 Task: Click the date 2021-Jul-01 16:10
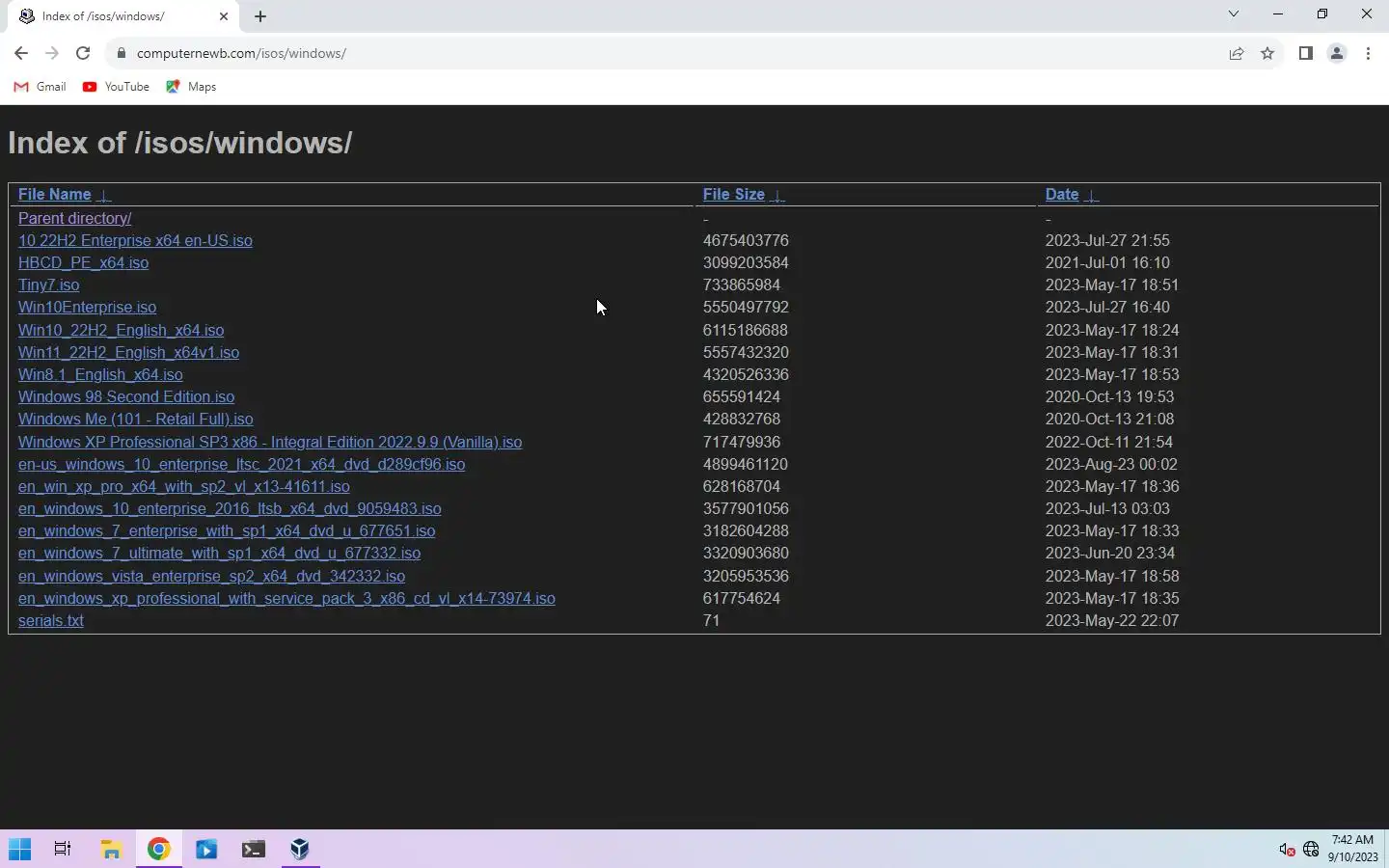click(1107, 263)
